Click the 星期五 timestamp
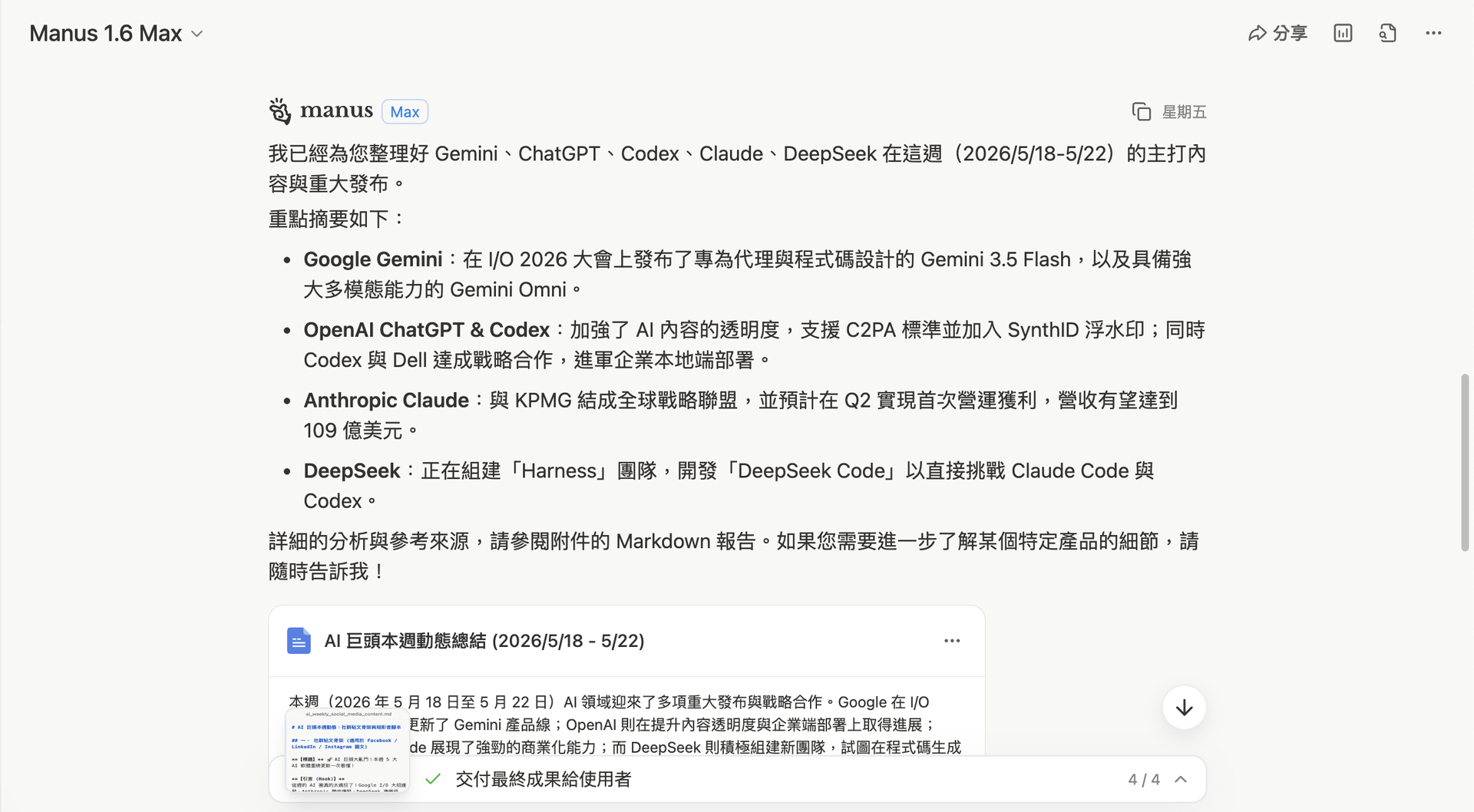The image size is (1474, 812). click(x=1184, y=112)
